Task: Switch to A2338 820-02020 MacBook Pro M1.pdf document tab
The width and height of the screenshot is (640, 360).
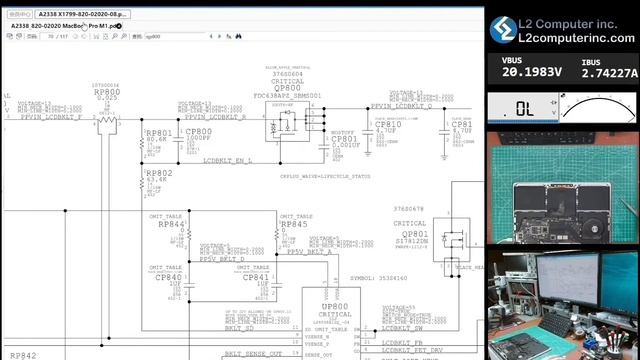Action: [63, 26]
